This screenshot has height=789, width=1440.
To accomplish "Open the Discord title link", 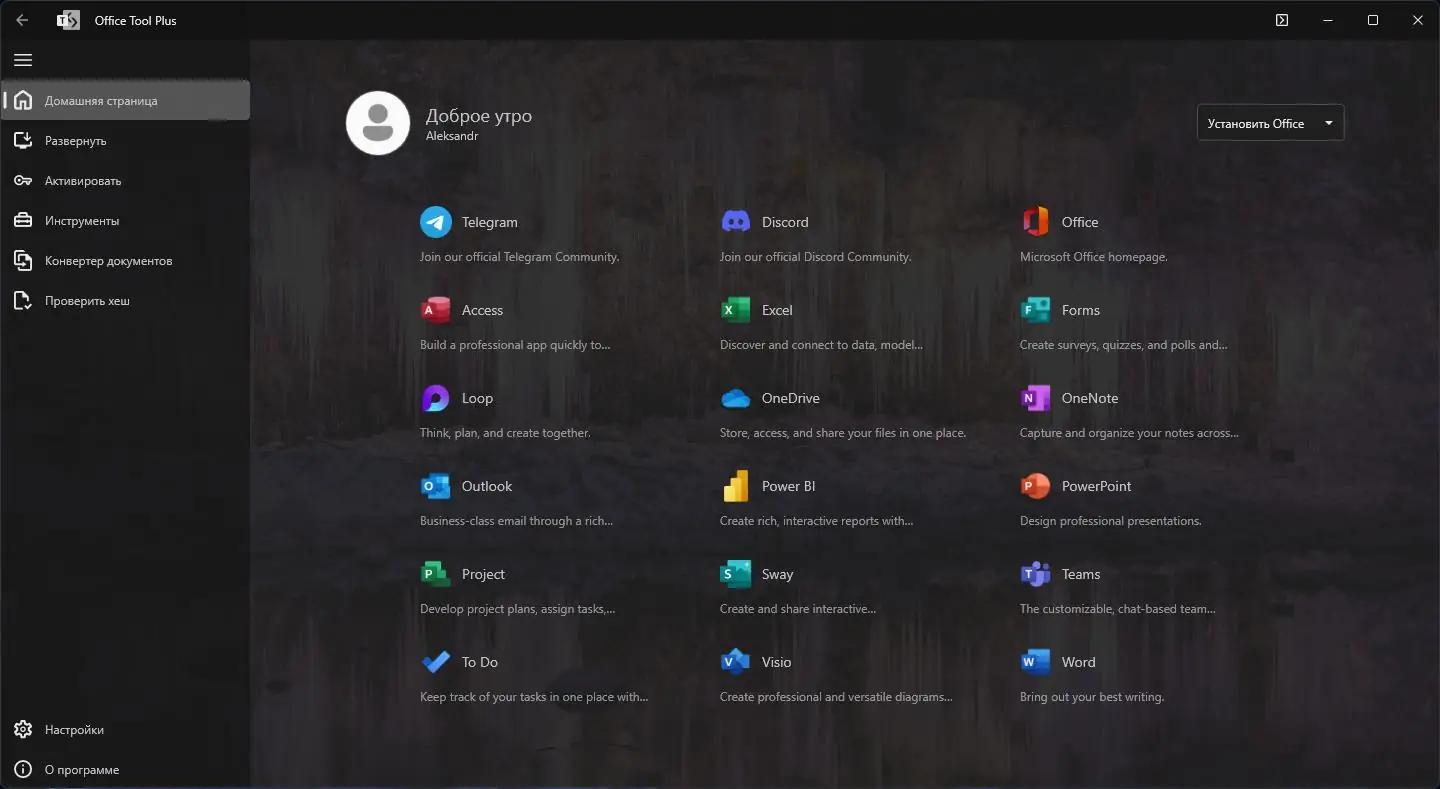I will point(785,222).
